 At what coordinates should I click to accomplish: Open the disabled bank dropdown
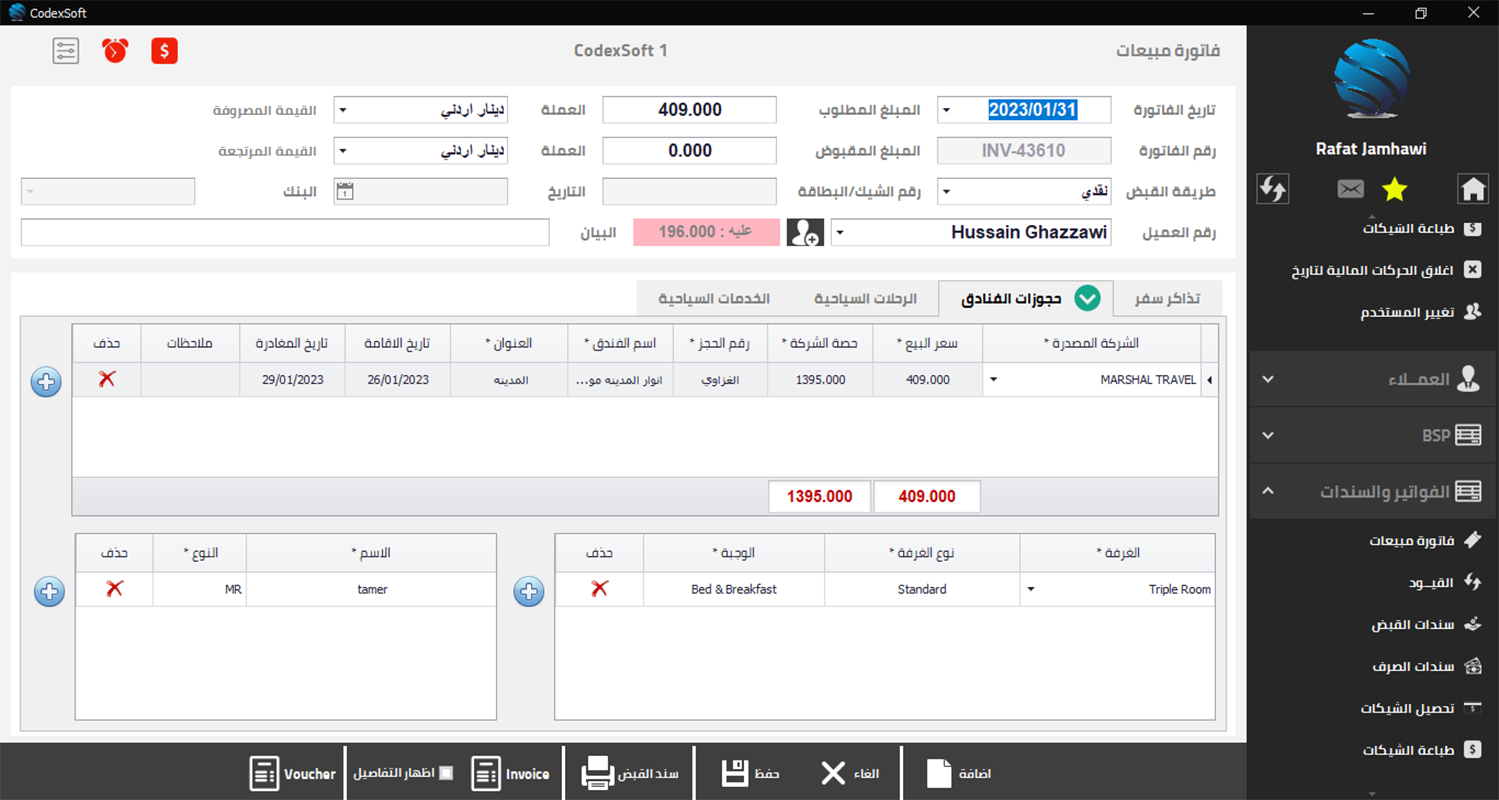[29, 192]
